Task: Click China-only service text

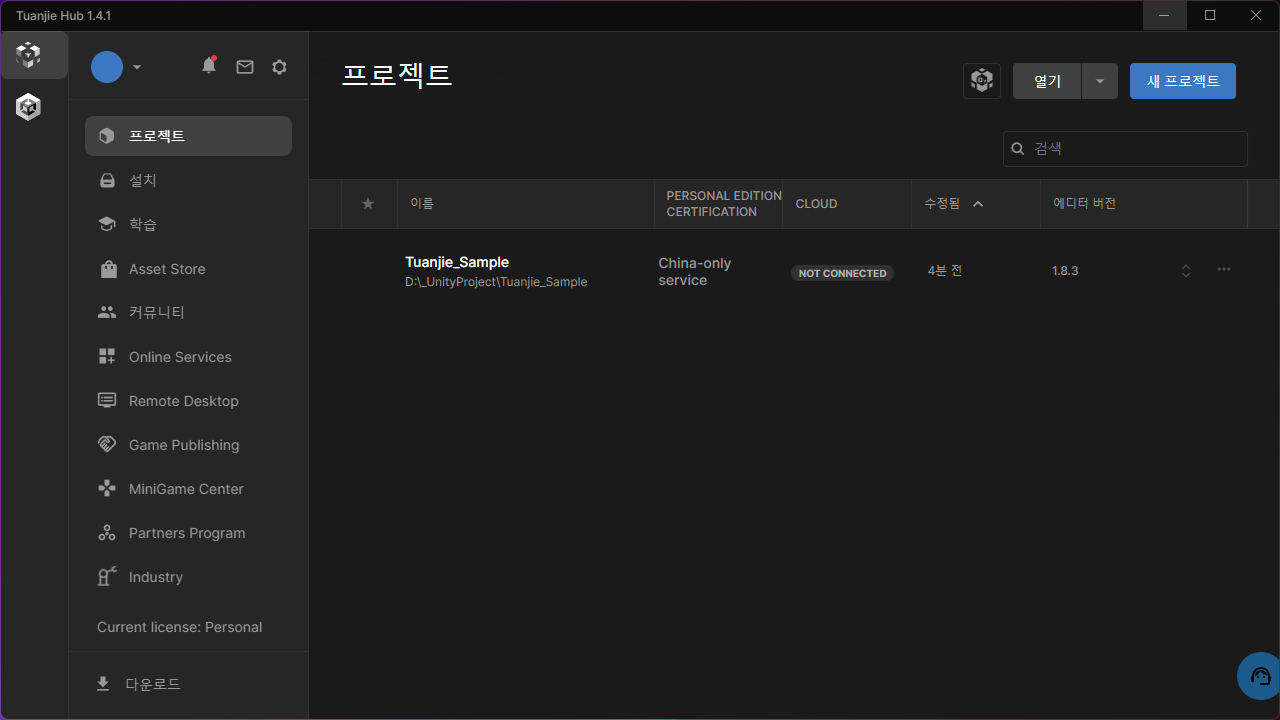Action: (695, 272)
